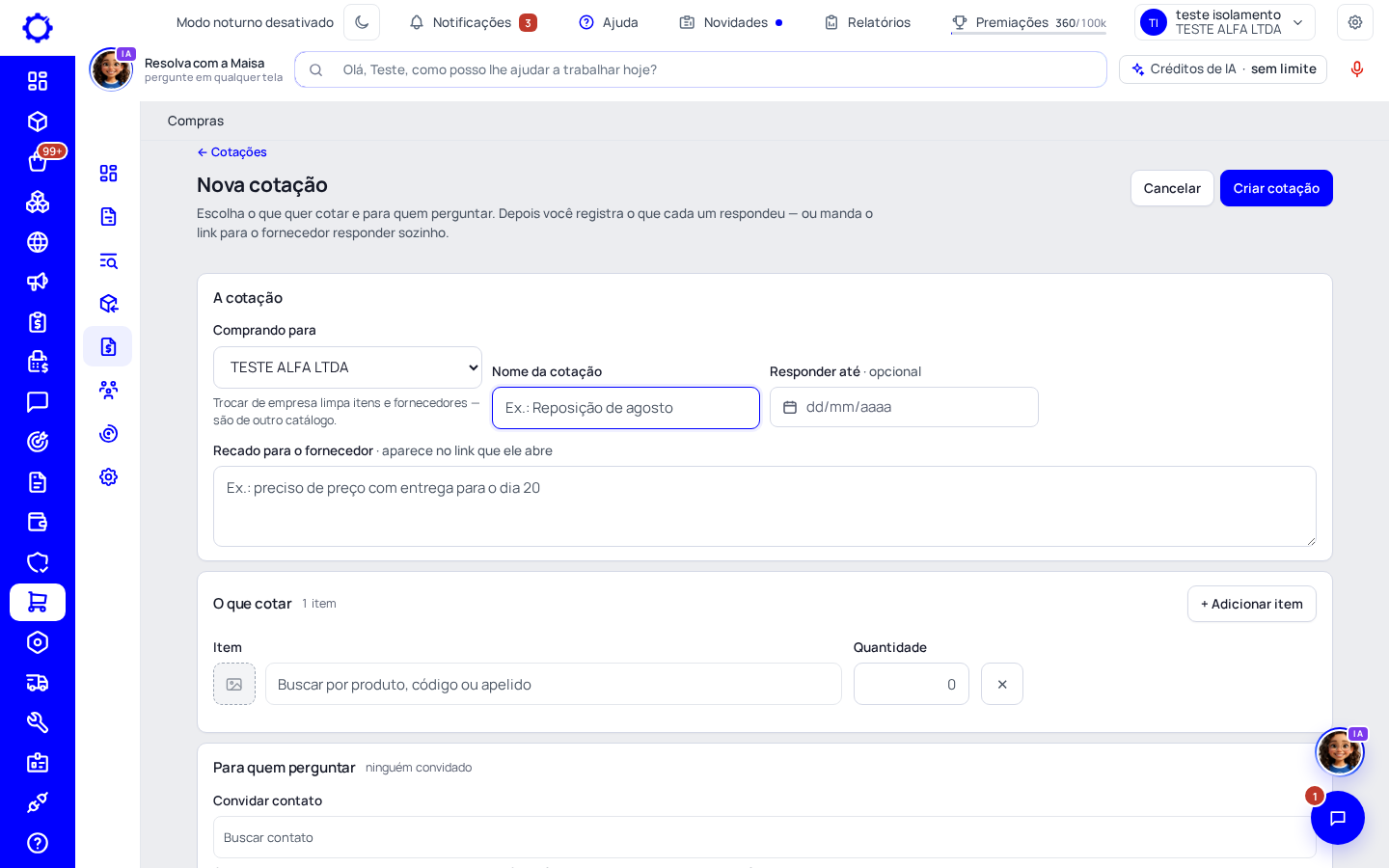Open Ajuda help menu item
The width and height of the screenshot is (1389, 868).
pyautogui.click(x=609, y=22)
